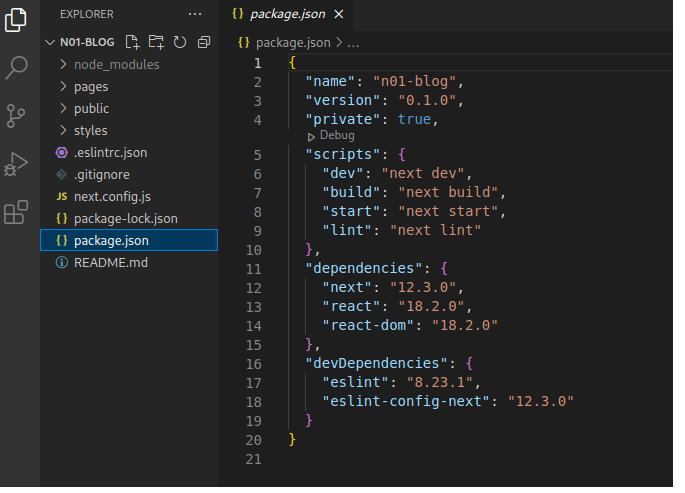Select package.json in the file tree

tap(129, 240)
